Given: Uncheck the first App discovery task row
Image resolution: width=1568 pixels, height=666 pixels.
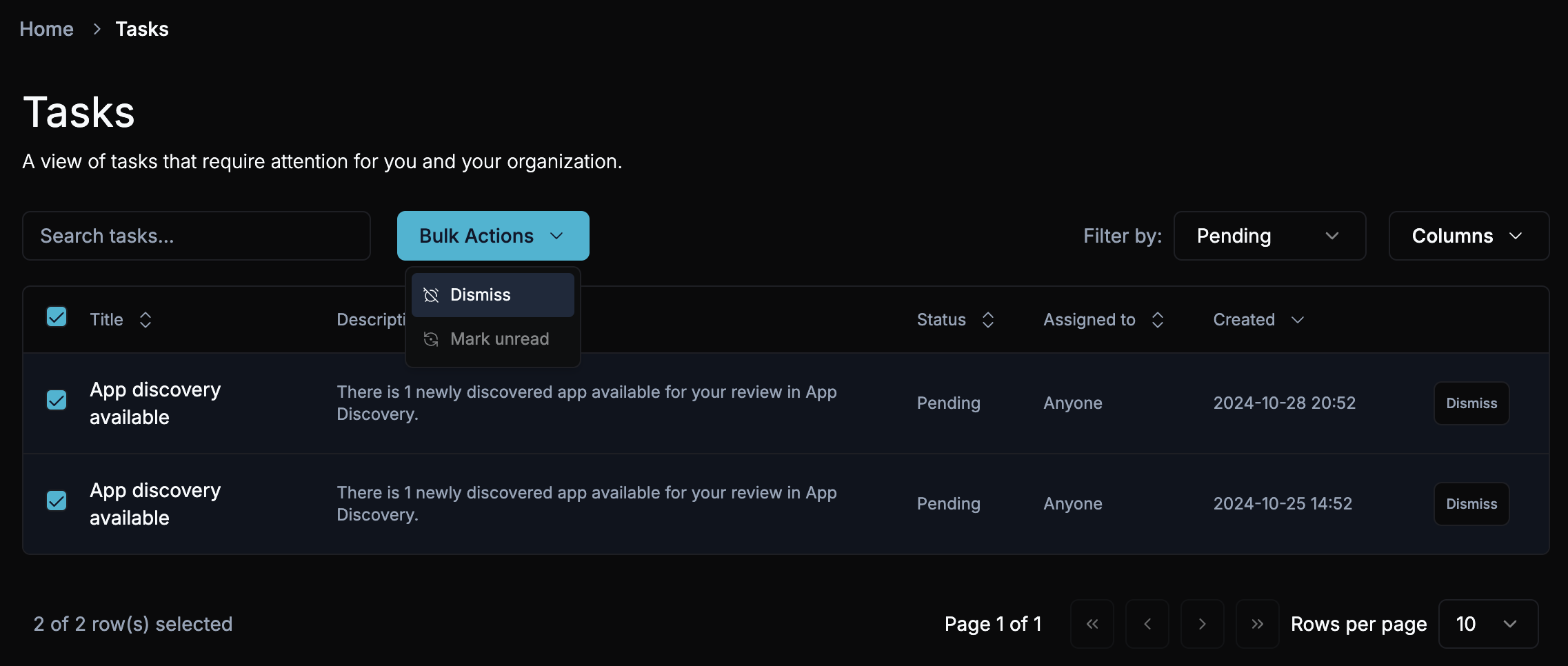Looking at the screenshot, I should (x=57, y=400).
